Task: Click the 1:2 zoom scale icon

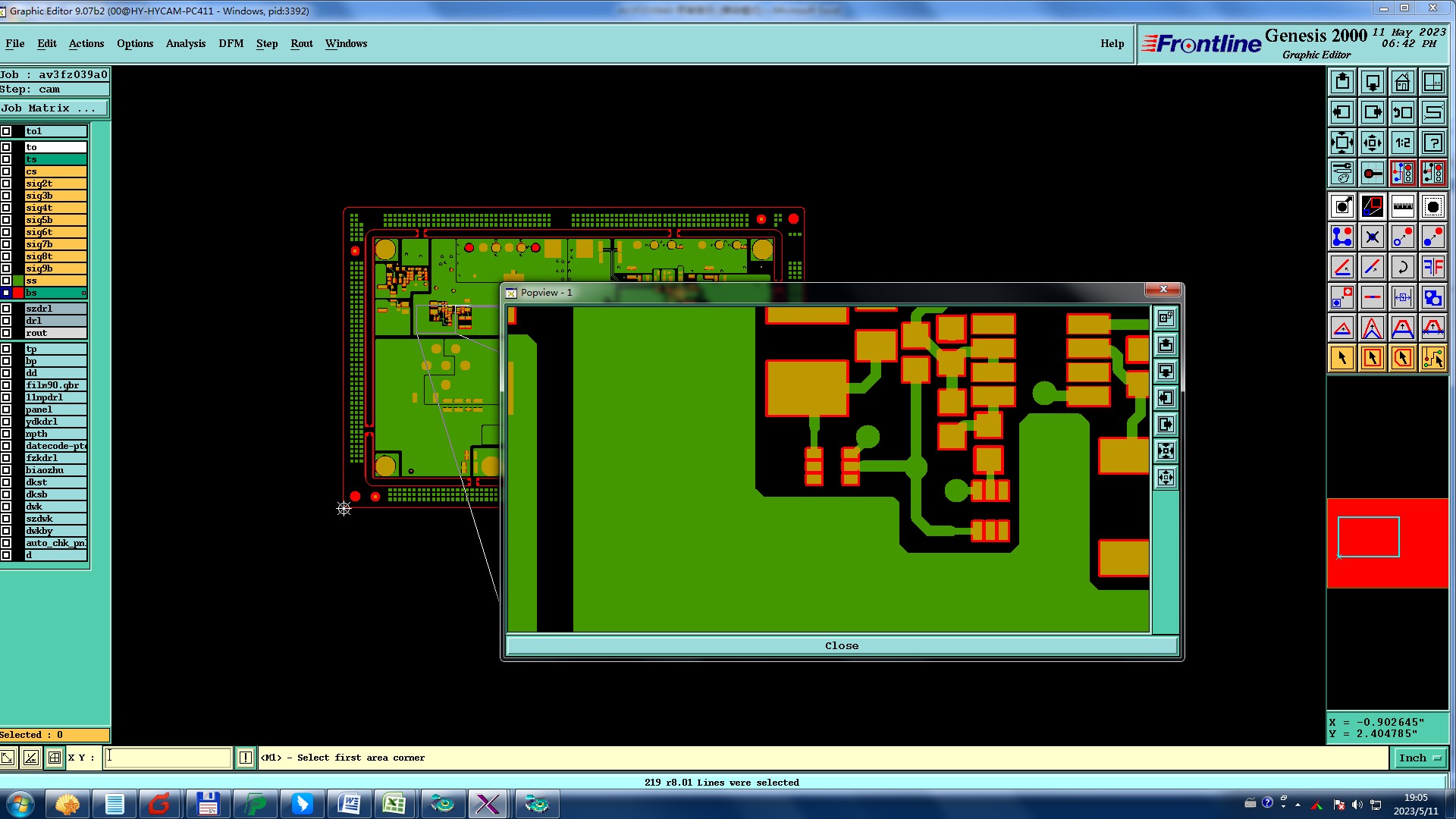Action: pos(1402,143)
